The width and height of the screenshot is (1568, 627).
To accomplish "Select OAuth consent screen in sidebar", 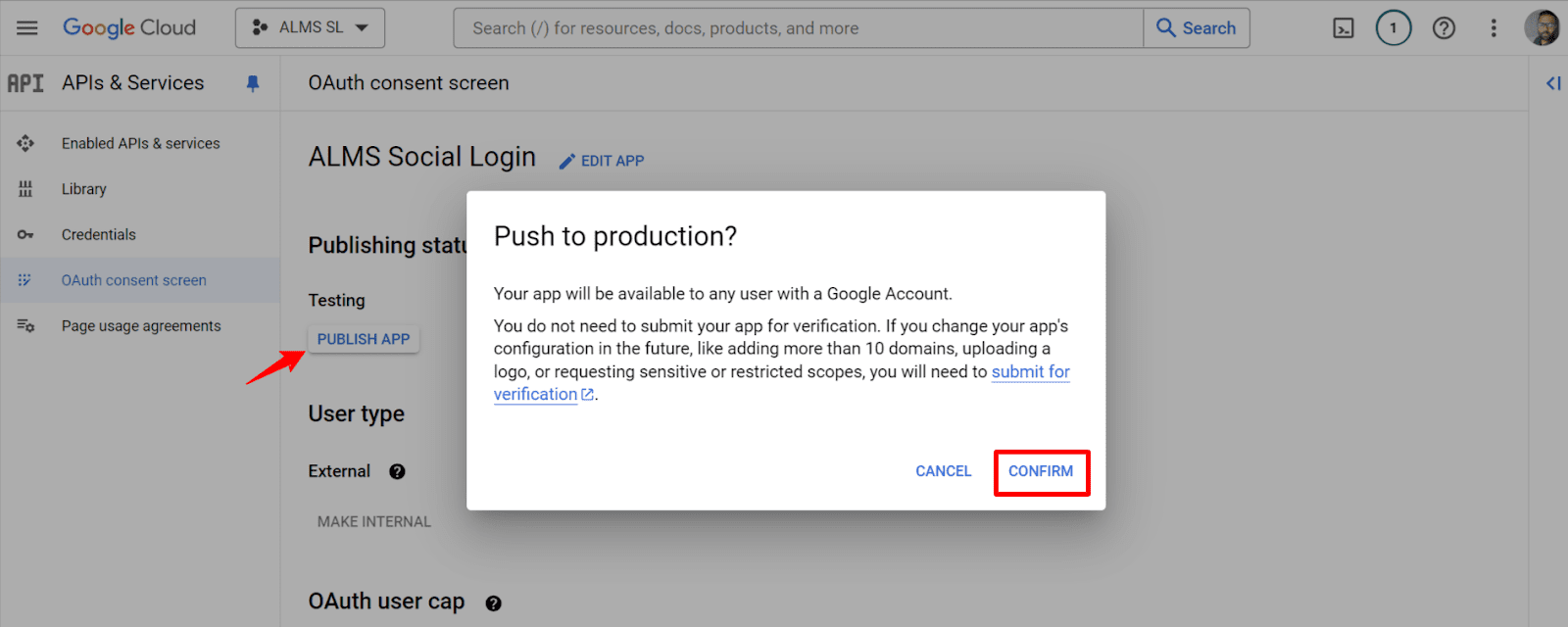I will pyautogui.click(x=140, y=280).
